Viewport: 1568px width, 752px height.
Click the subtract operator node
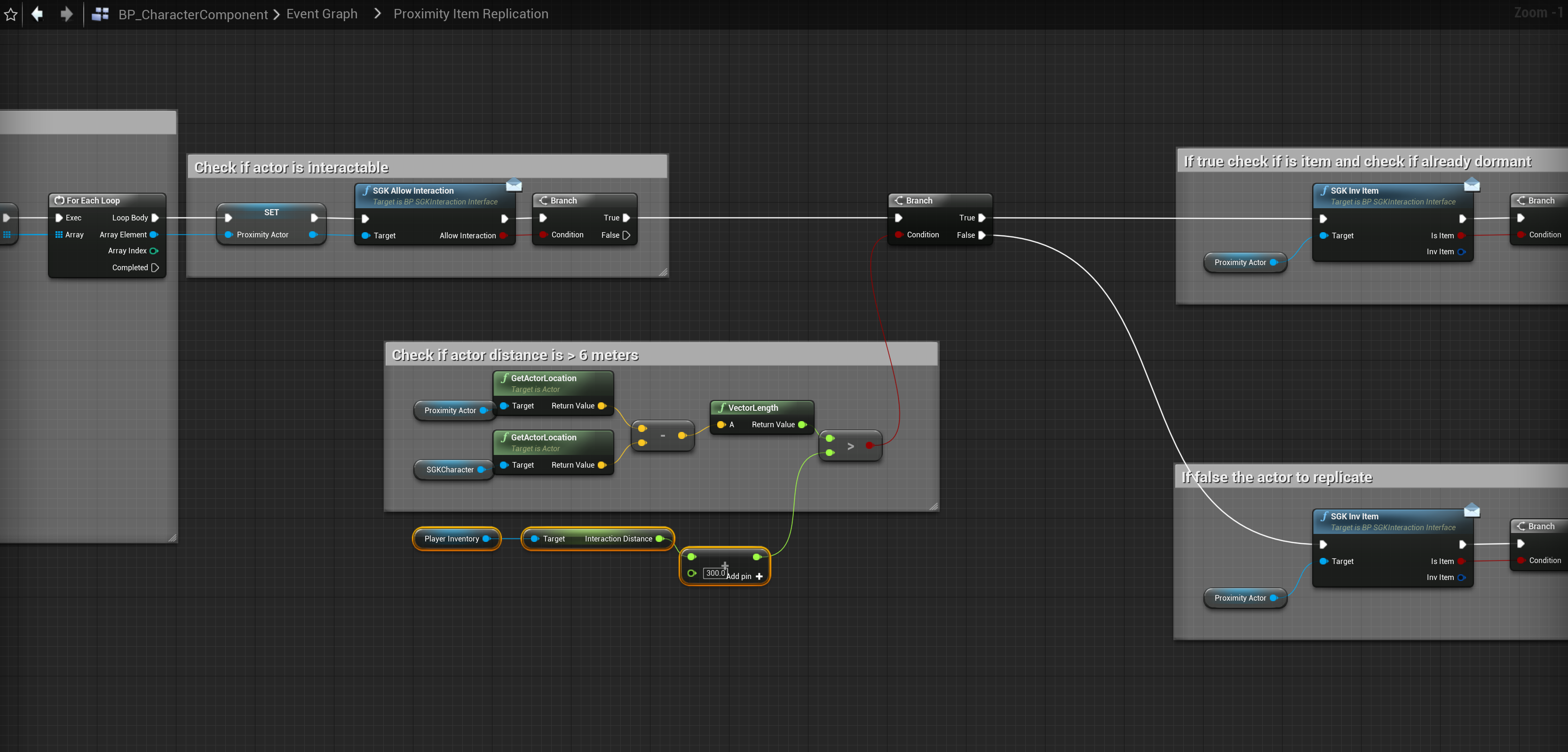662,436
